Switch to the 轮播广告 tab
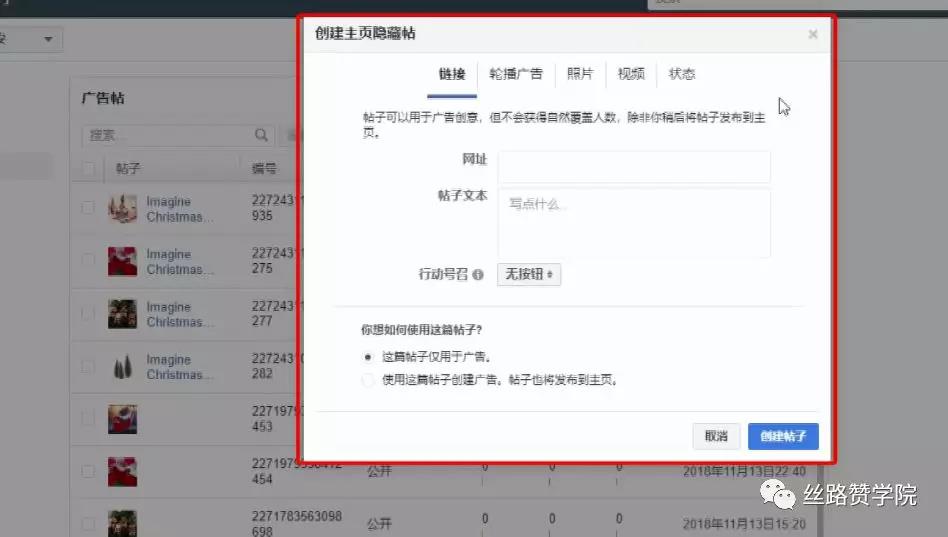The width and height of the screenshot is (948, 537). pyautogui.click(x=516, y=74)
